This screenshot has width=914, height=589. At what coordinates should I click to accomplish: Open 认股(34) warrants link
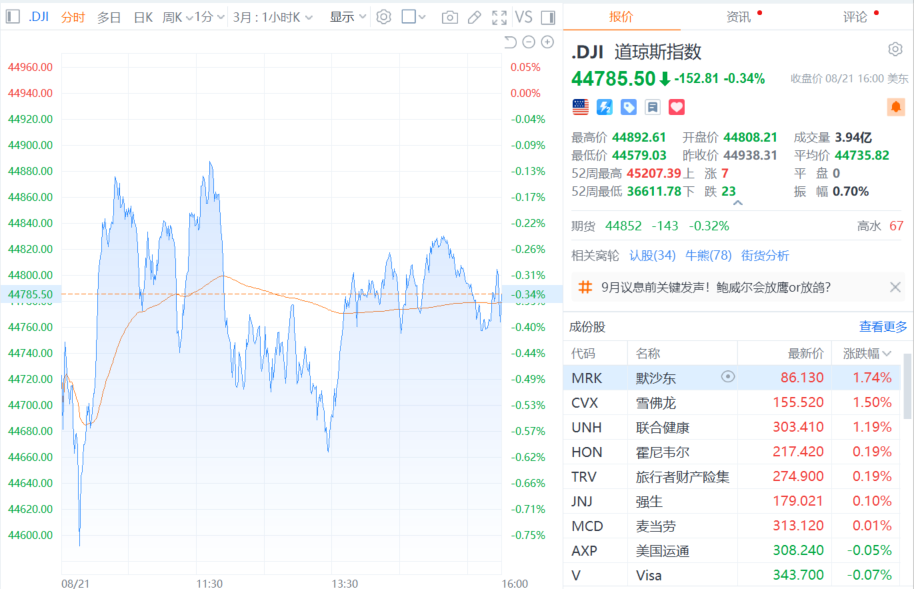(x=652, y=255)
